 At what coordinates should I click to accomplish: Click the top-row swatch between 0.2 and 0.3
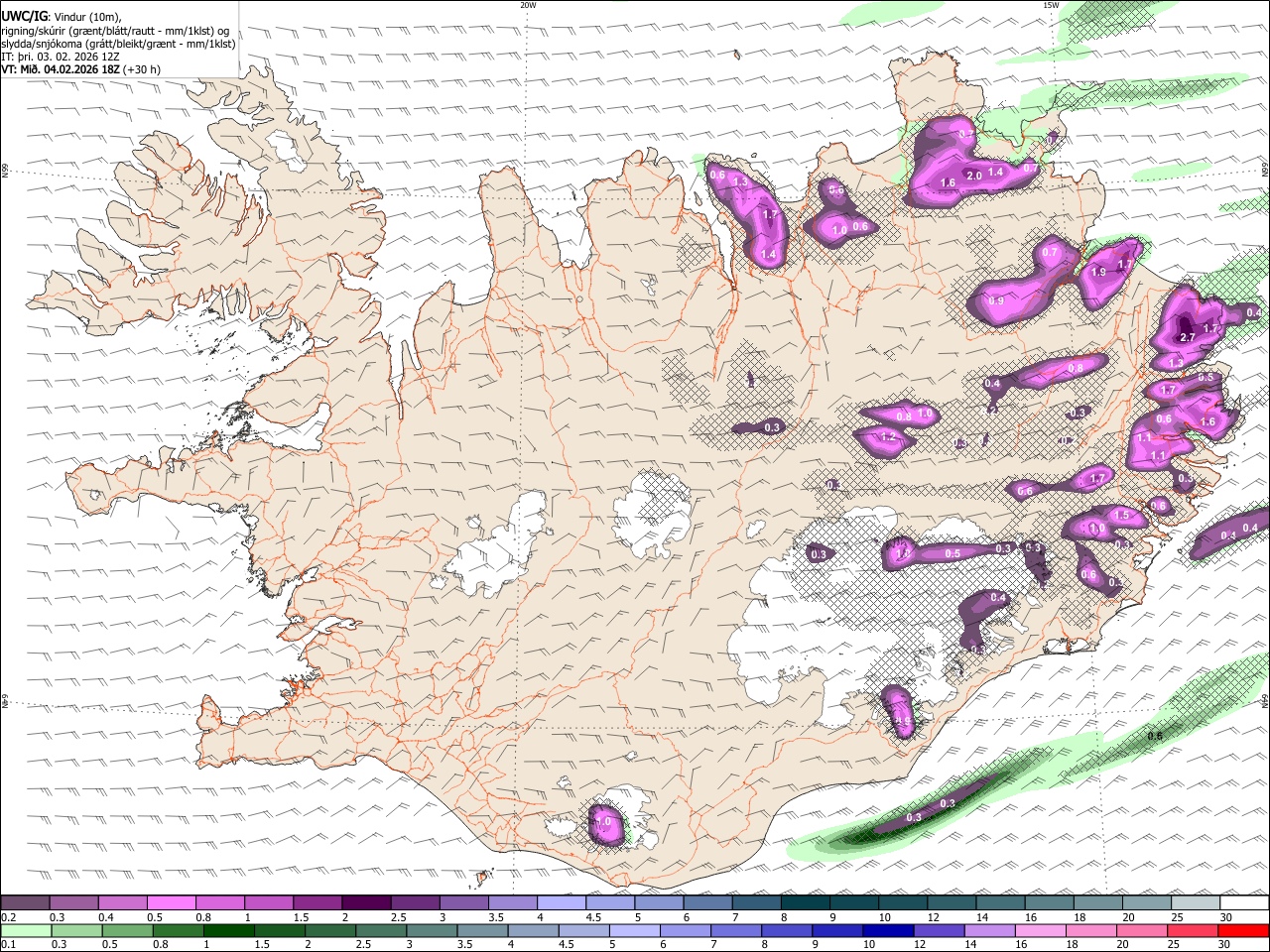(x=25, y=902)
